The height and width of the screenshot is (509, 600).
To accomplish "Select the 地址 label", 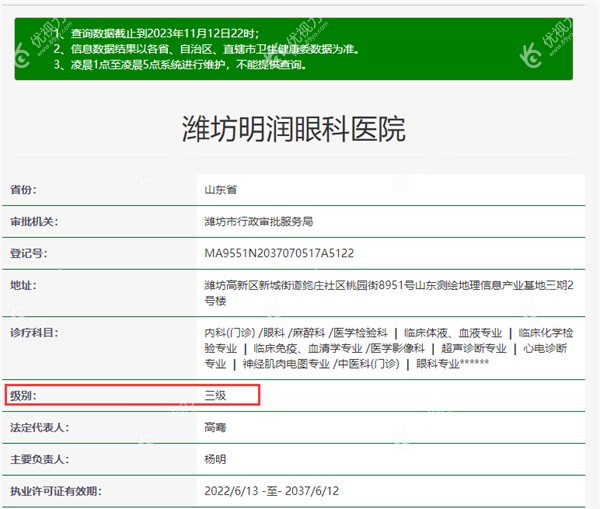I will 23,285.
